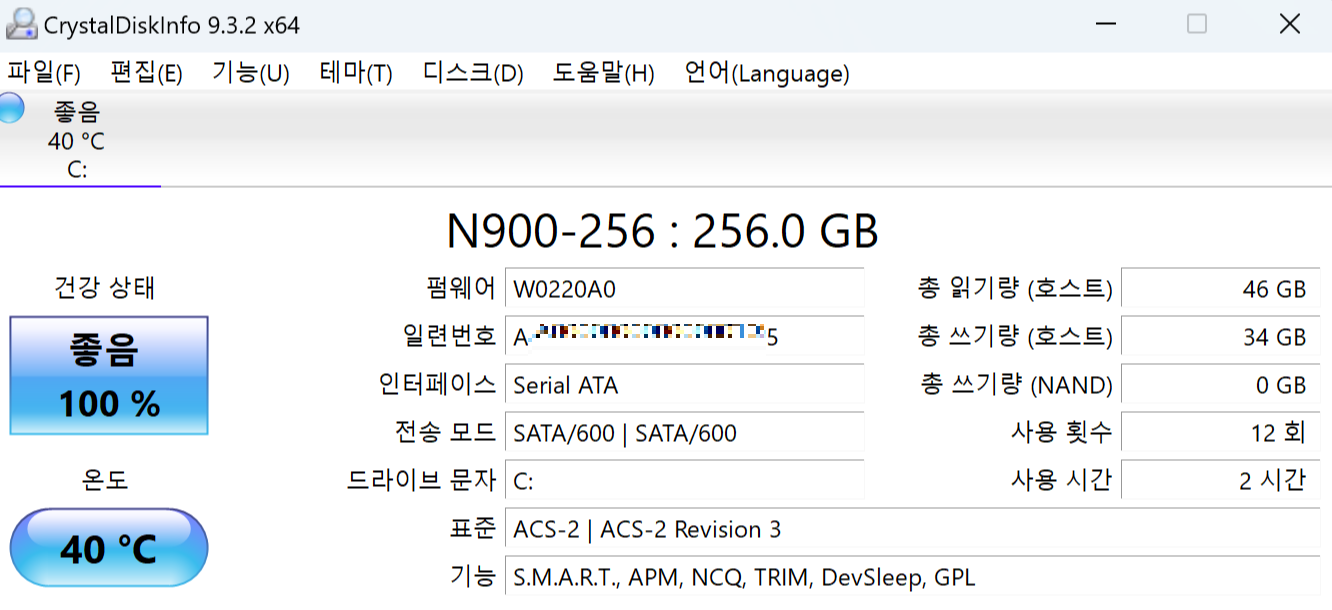Open the 파일(F) menu
Image resolution: width=1332 pixels, height=610 pixels.
[x=44, y=73]
